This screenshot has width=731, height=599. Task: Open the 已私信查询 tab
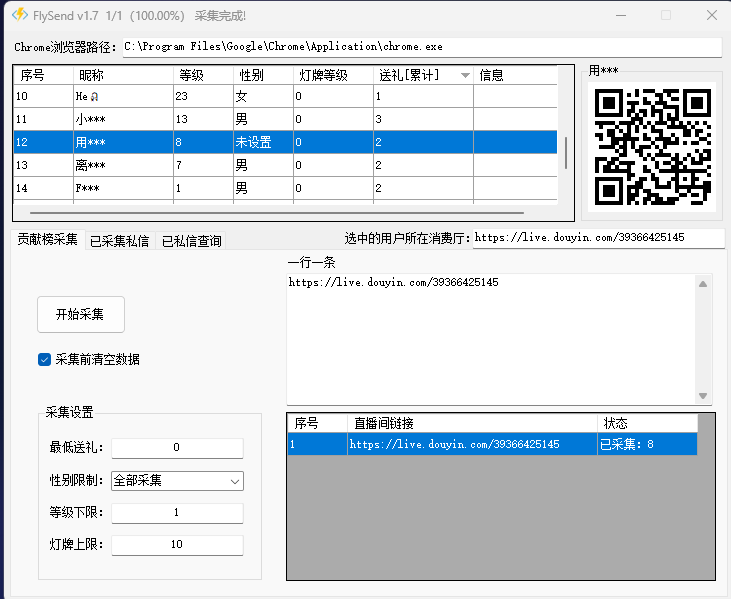click(x=192, y=241)
